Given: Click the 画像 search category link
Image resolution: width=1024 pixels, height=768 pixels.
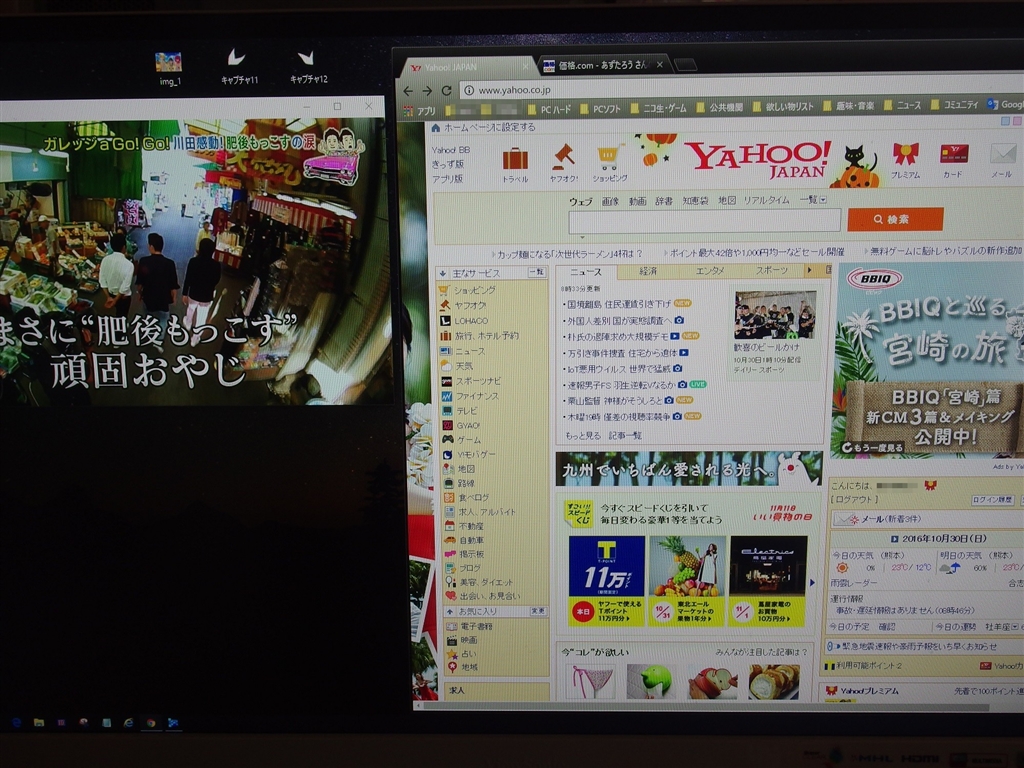Looking at the screenshot, I should pyautogui.click(x=610, y=201).
